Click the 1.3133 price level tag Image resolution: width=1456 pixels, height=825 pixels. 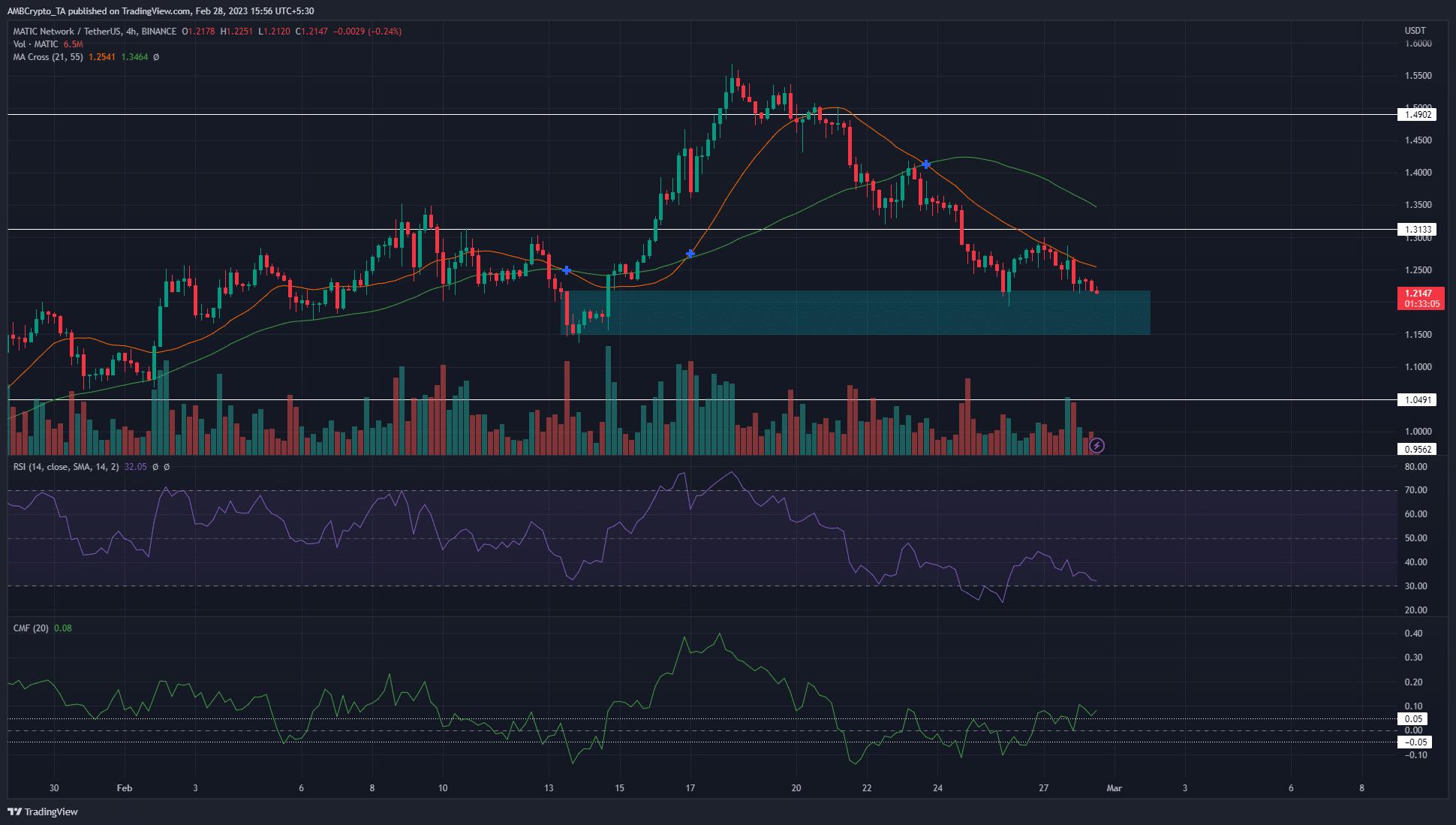tap(1417, 230)
